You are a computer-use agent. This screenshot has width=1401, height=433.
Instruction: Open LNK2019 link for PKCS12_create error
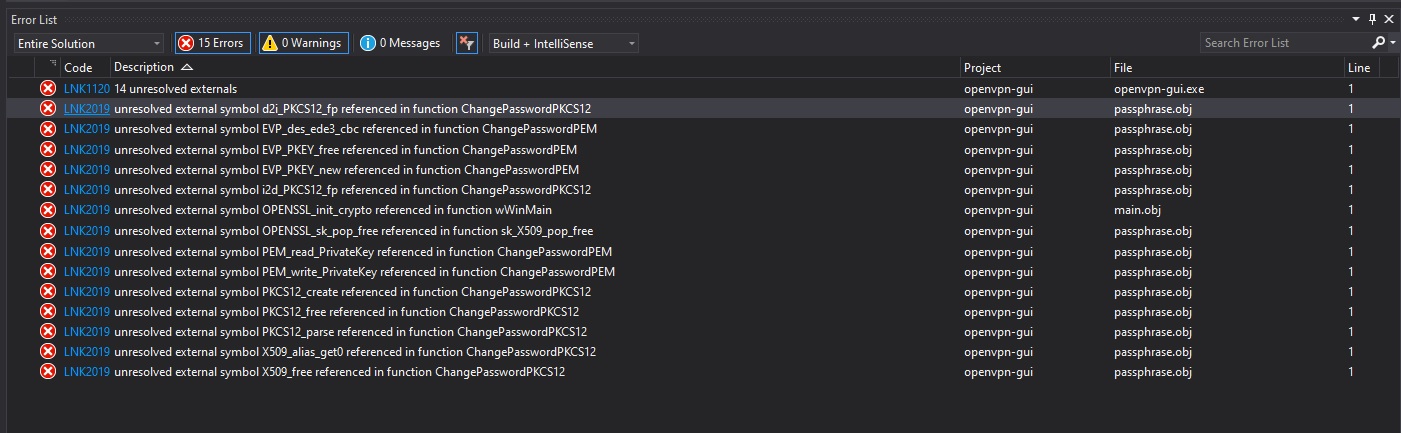click(x=87, y=291)
